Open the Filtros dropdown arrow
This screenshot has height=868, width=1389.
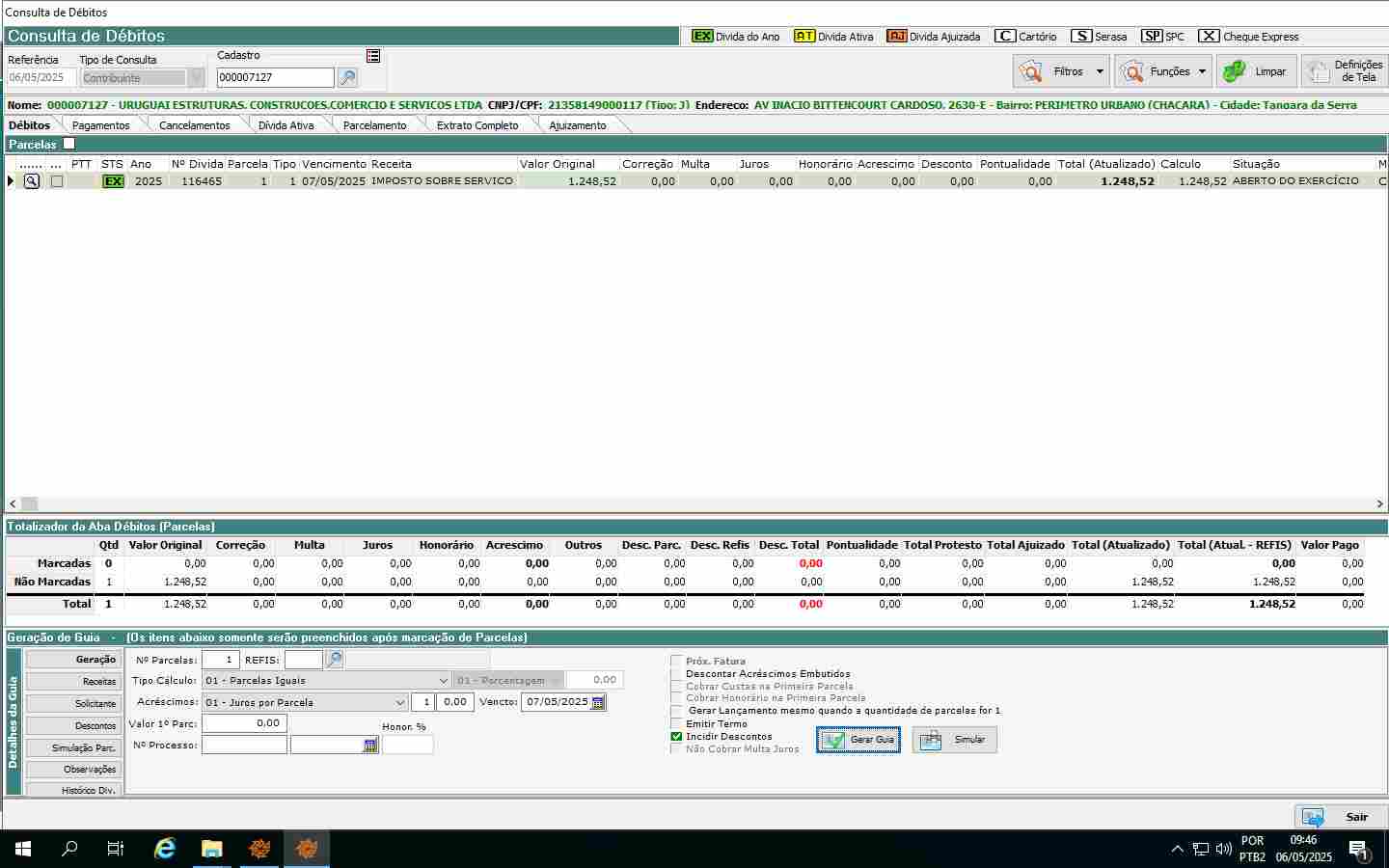point(1099,71)
